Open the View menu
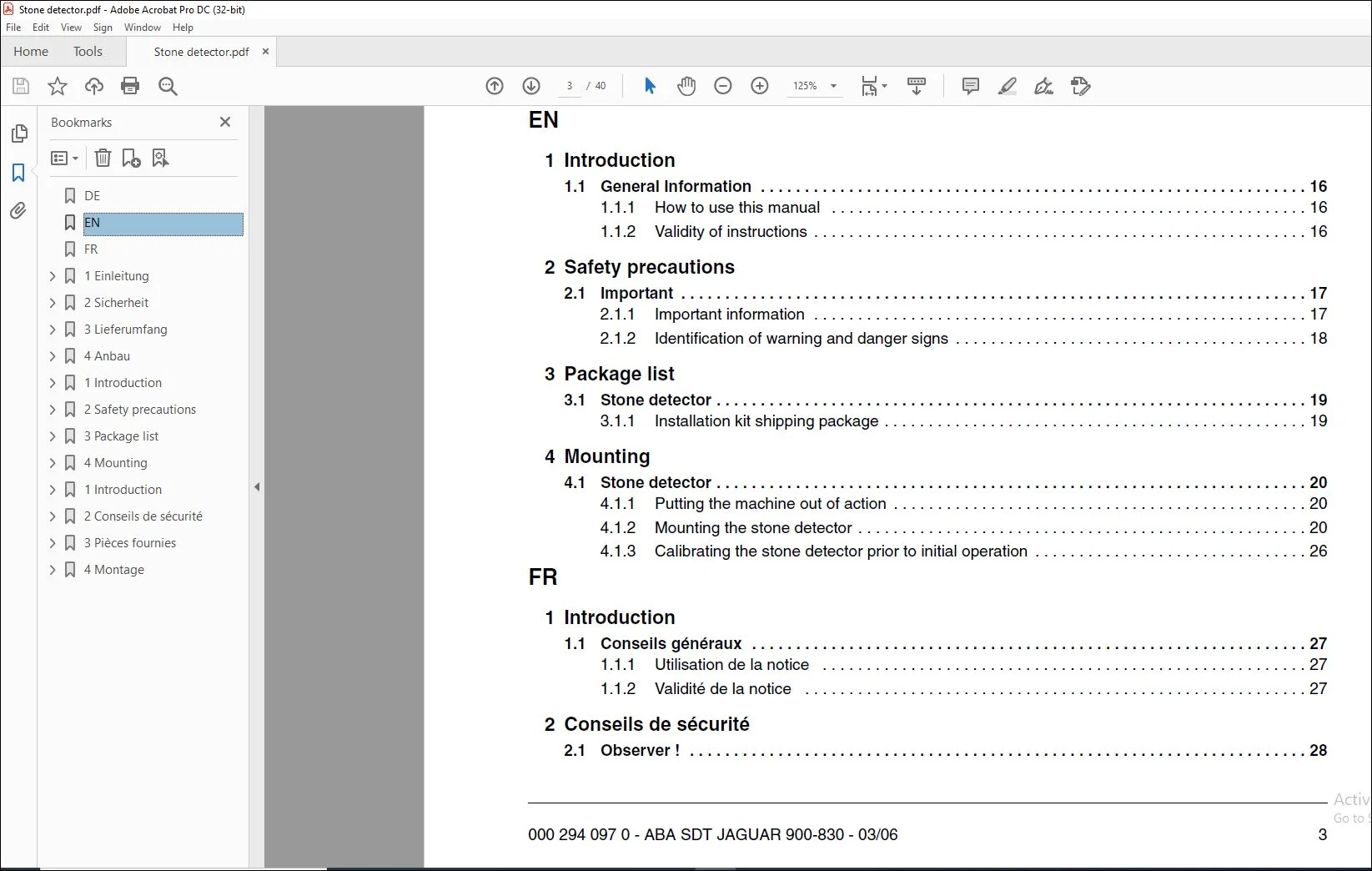 coord(71,28)
